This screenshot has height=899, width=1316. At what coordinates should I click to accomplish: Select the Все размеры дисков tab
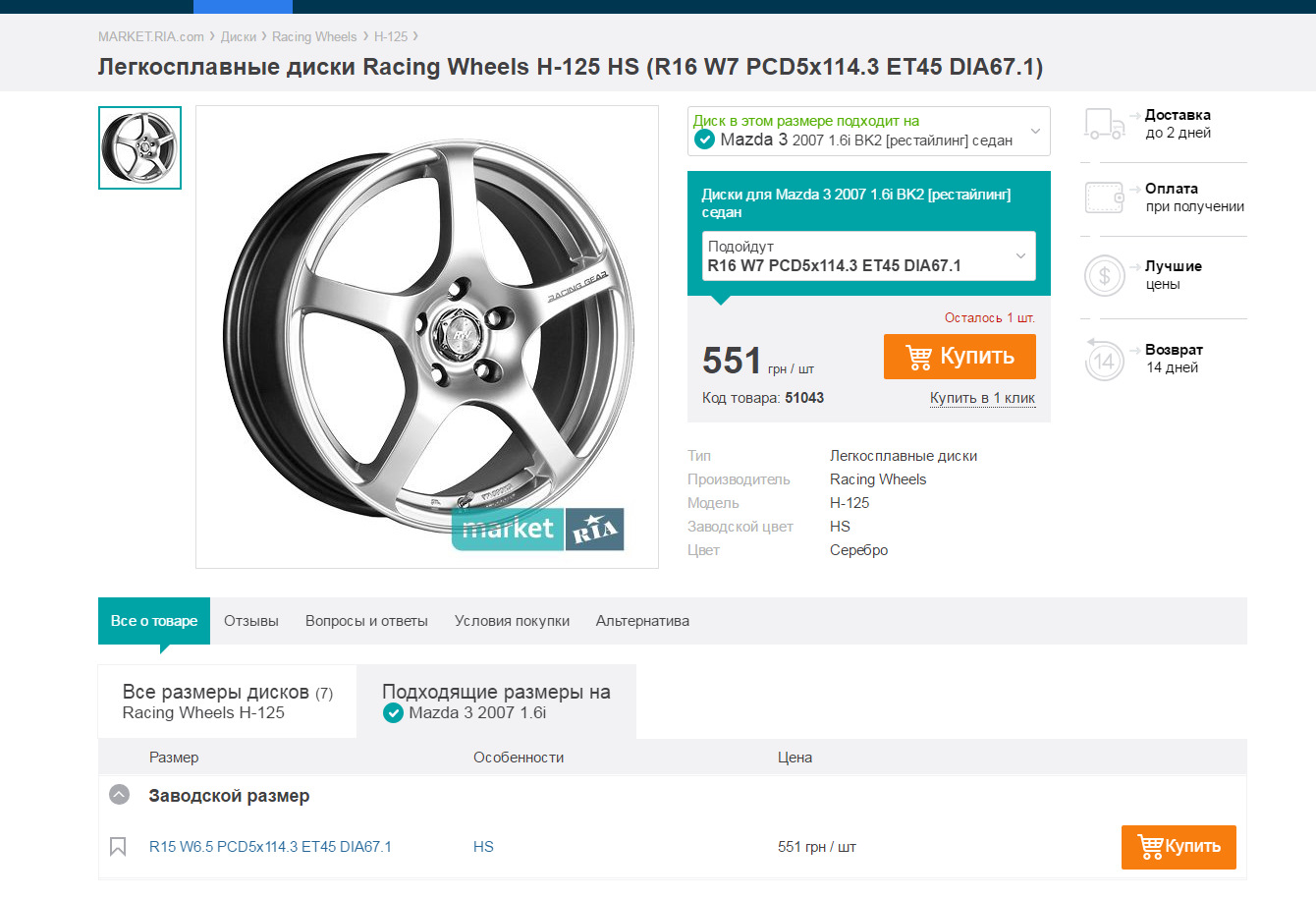[227, 702]
